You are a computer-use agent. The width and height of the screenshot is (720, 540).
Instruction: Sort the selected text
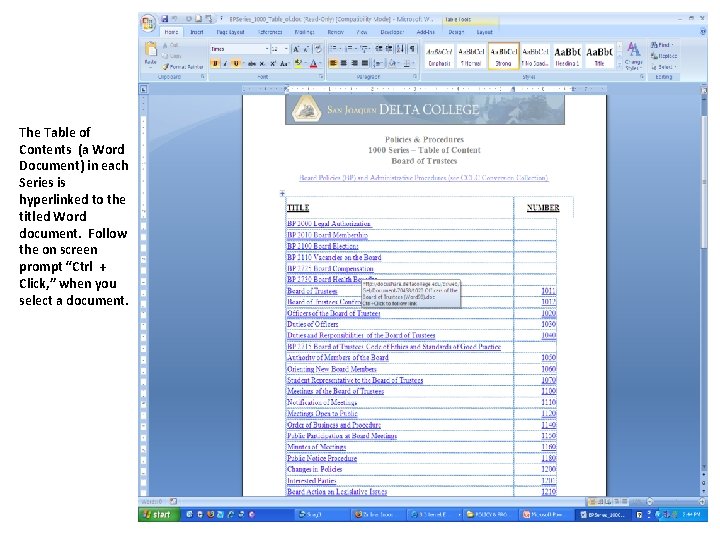(x=400, y=49)
